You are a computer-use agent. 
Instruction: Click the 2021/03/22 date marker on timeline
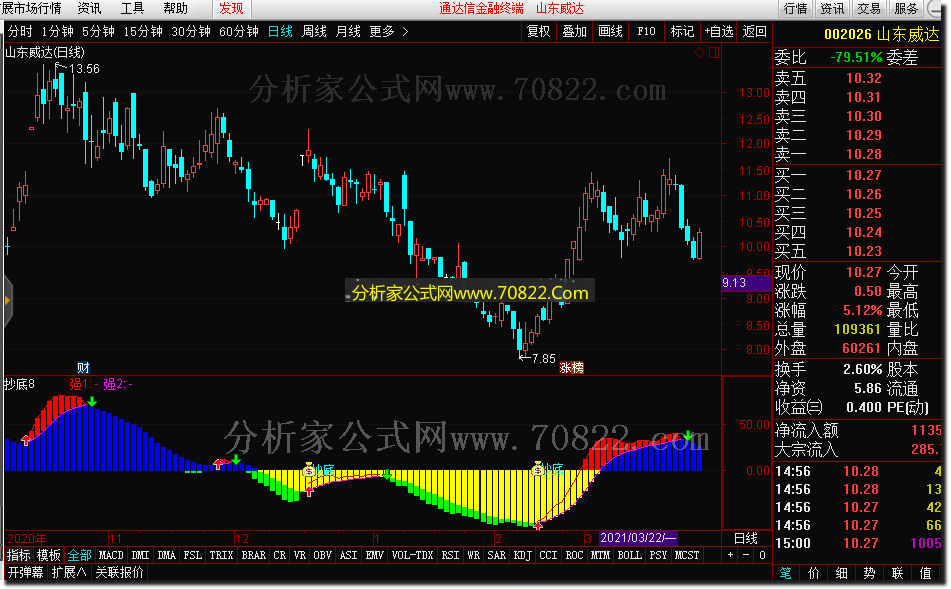pyautogui.click(x=637, y=538)
